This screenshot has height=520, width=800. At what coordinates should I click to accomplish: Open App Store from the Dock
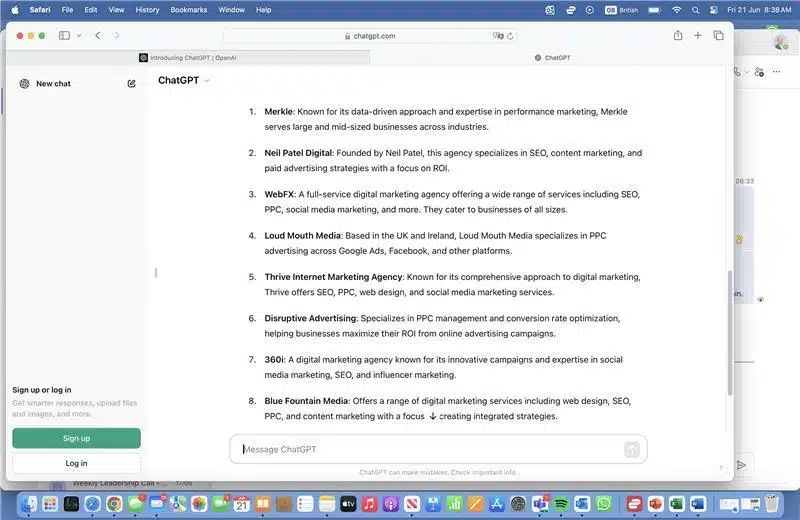coord(497,504)
